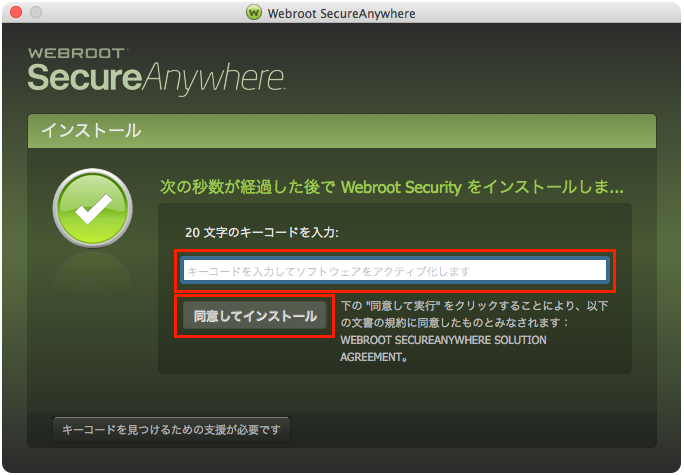Click the インストール section header

[x=342, y=131]
